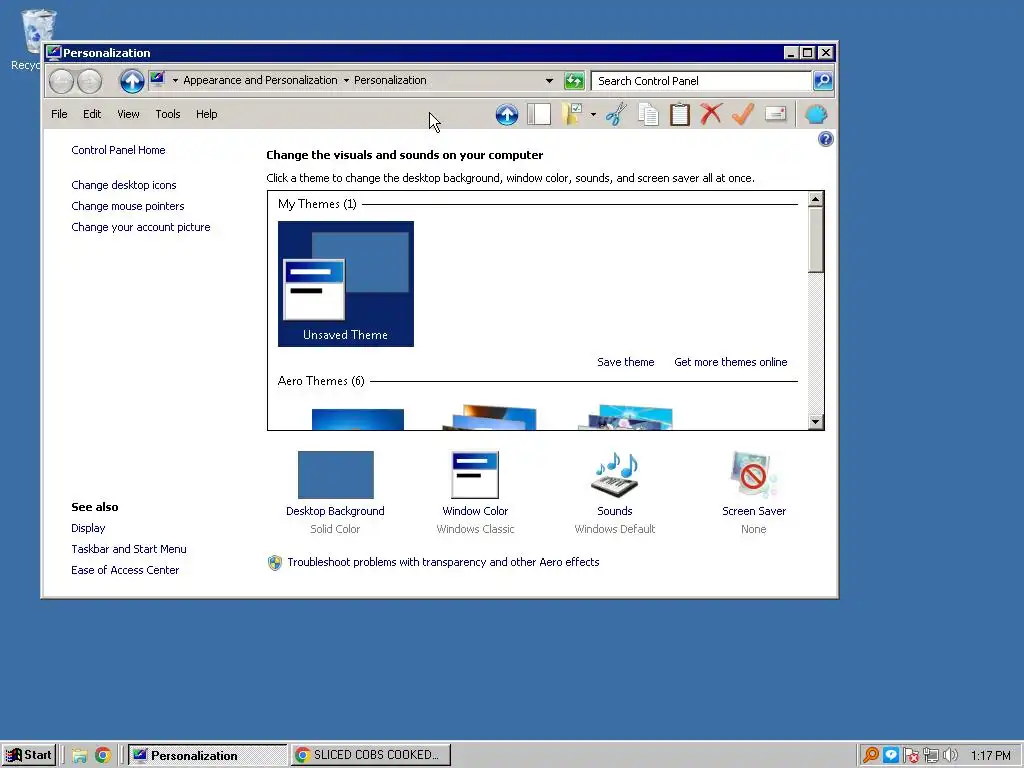Open Change your account picture link

[x=140, y=227]
